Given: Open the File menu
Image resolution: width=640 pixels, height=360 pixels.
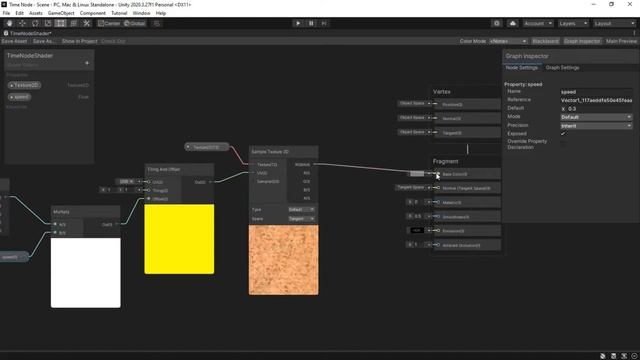Looking at the screenshot, I should 6,13.
